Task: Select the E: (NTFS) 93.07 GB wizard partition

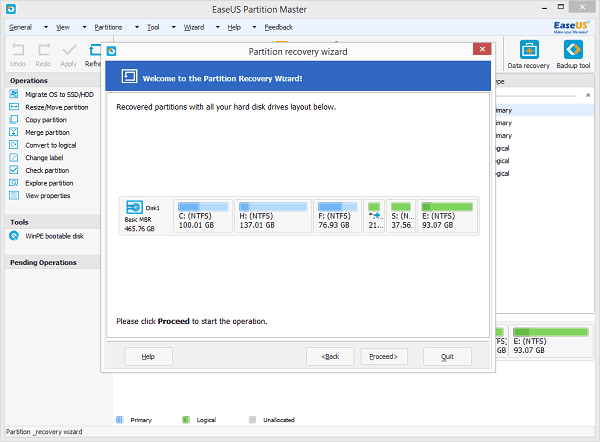Action: pos(447,216)
